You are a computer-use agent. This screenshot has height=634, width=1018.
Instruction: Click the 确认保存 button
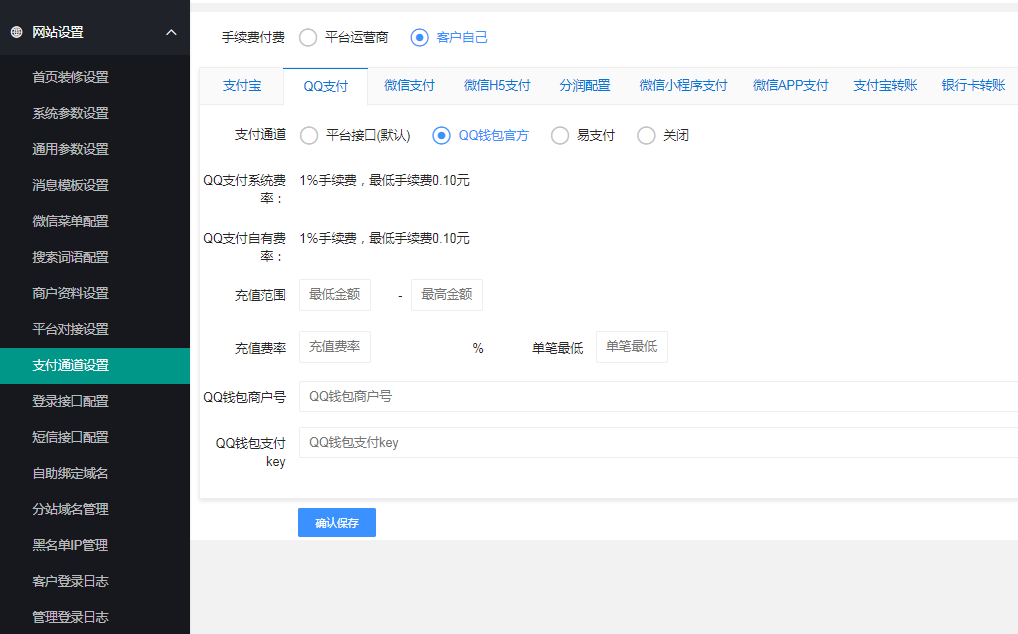tap(337, 523)
